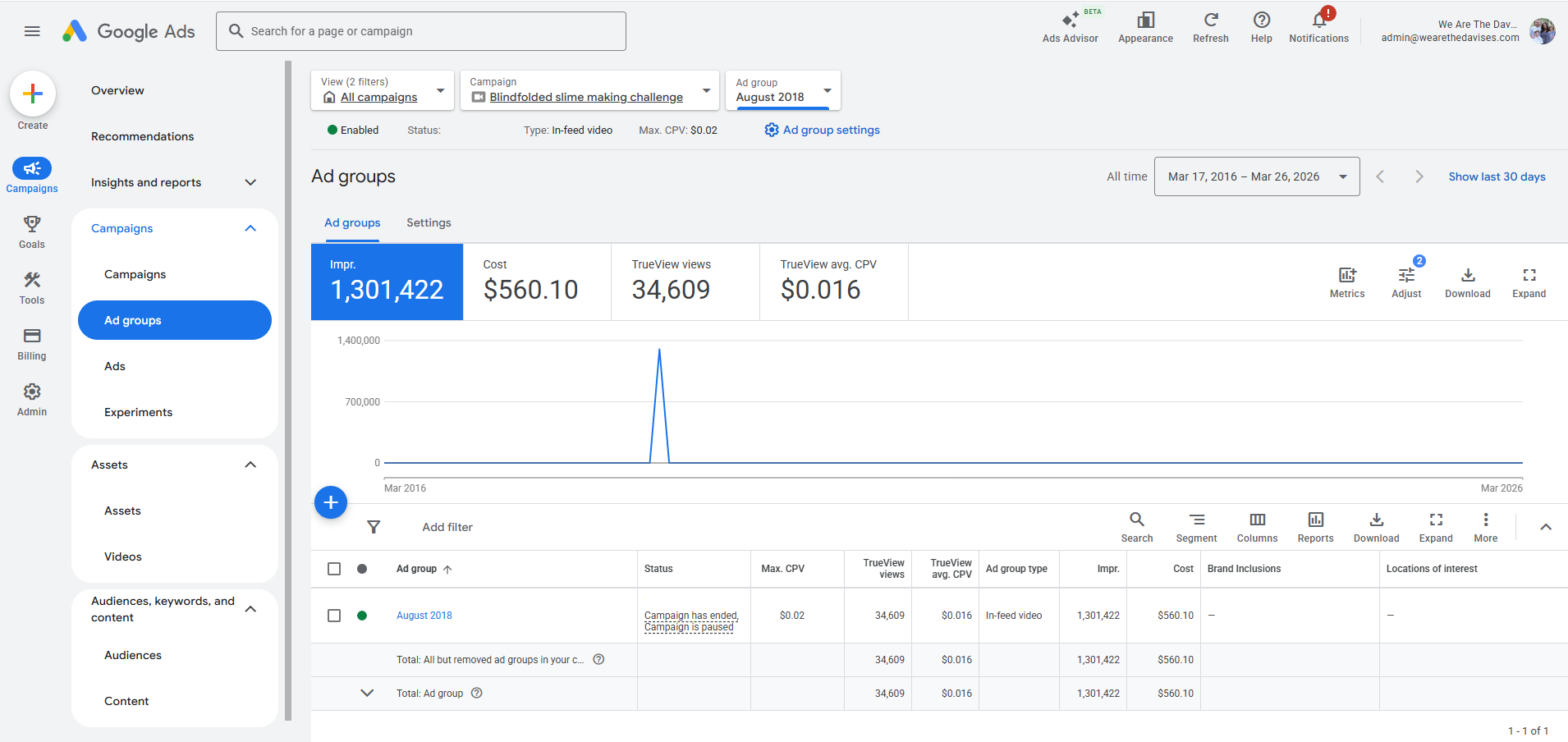
Task: Select all ad groups checkbox
Action: [334, 569]
